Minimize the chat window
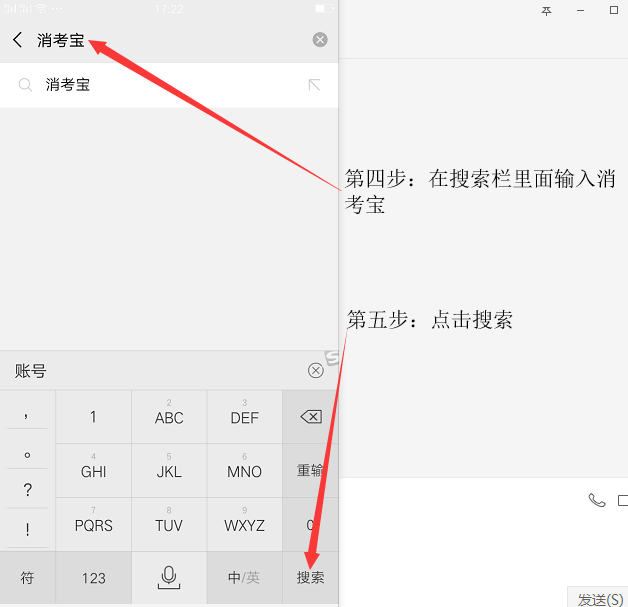Image resolution: width=628 pixels, height=607 pixels. point(580,11)
